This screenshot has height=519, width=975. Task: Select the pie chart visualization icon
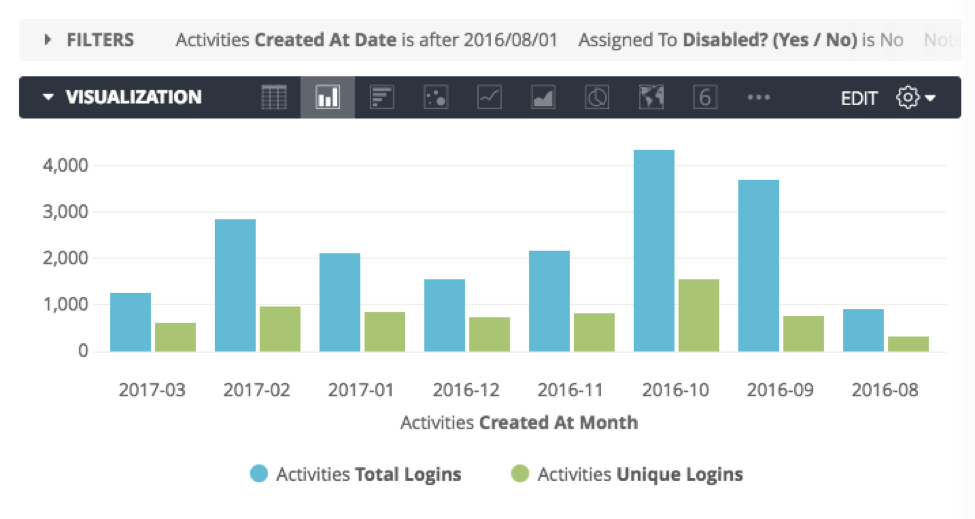[597, 98]
